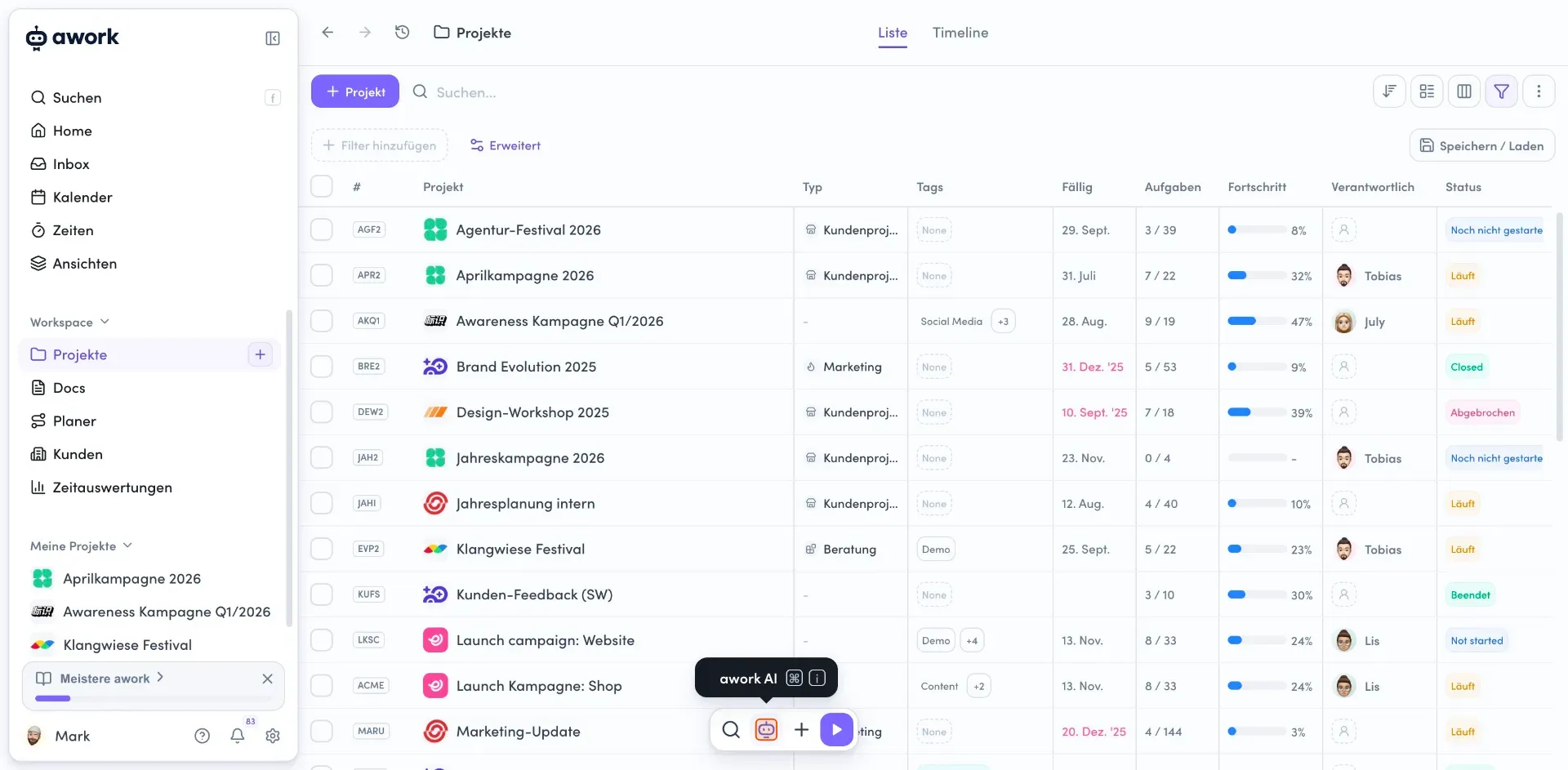Expand the +2 tags on Launch Kampagne: Shop

(978, 686)
